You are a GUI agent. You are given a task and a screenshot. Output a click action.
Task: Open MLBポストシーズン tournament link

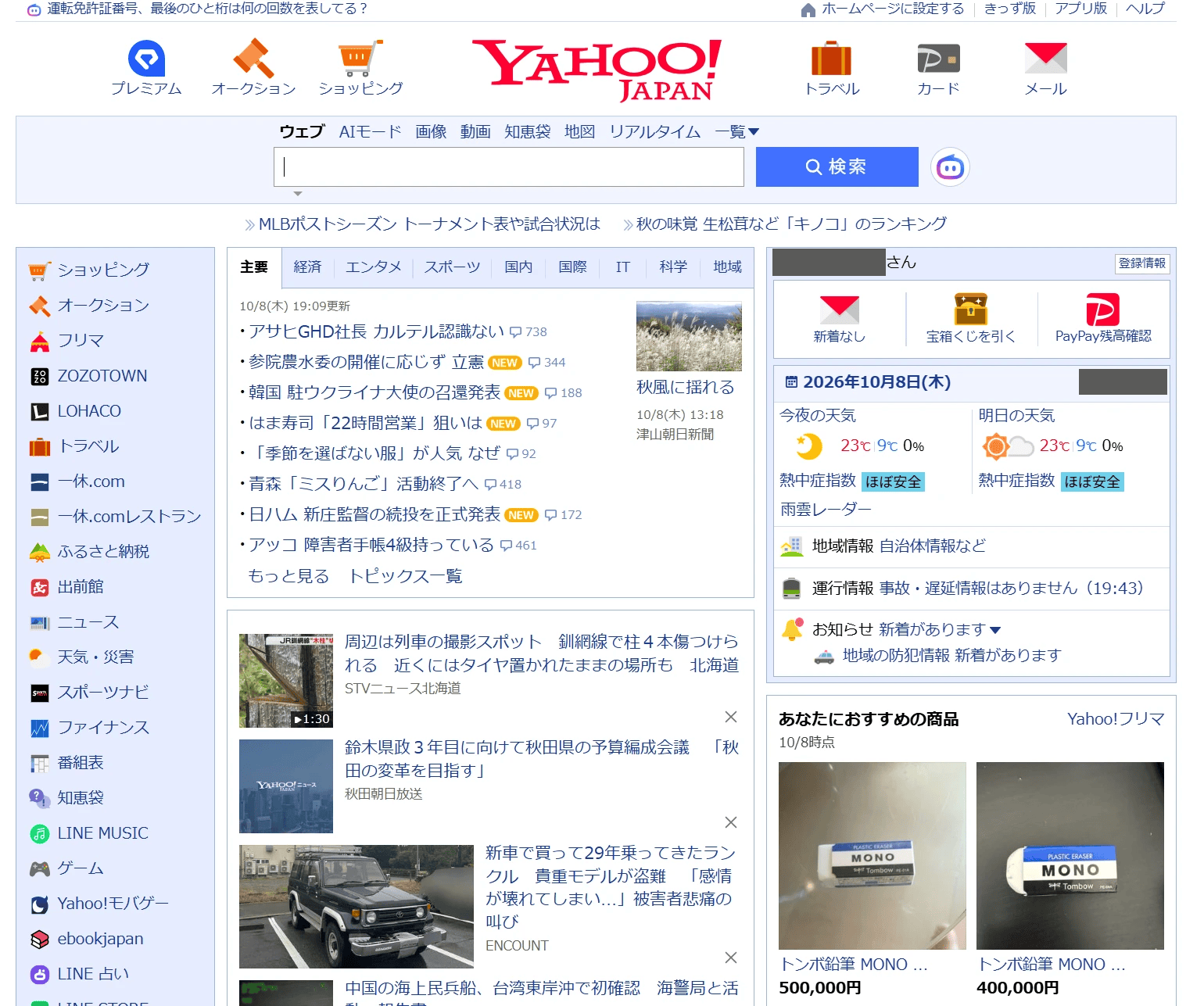pos(429,224)
